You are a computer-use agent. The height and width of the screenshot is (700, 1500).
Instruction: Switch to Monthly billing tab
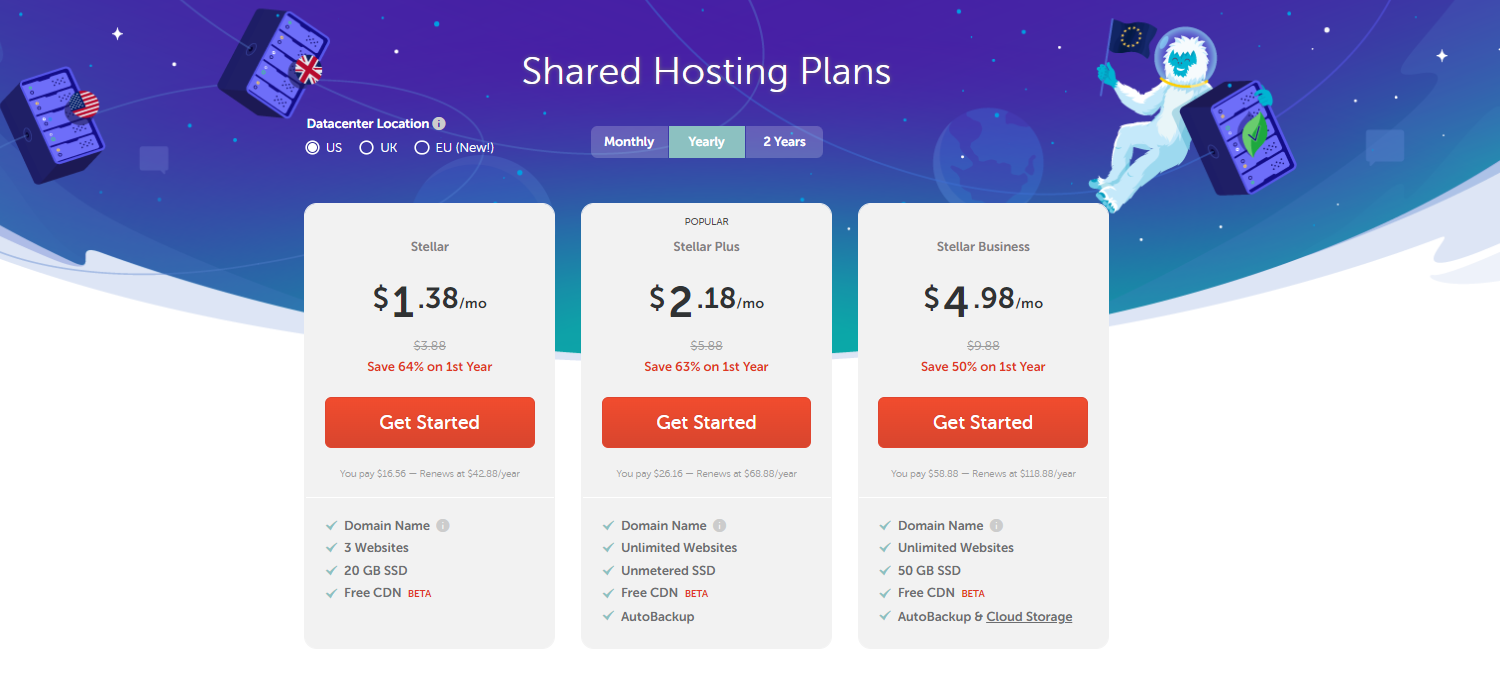[629, 142]
